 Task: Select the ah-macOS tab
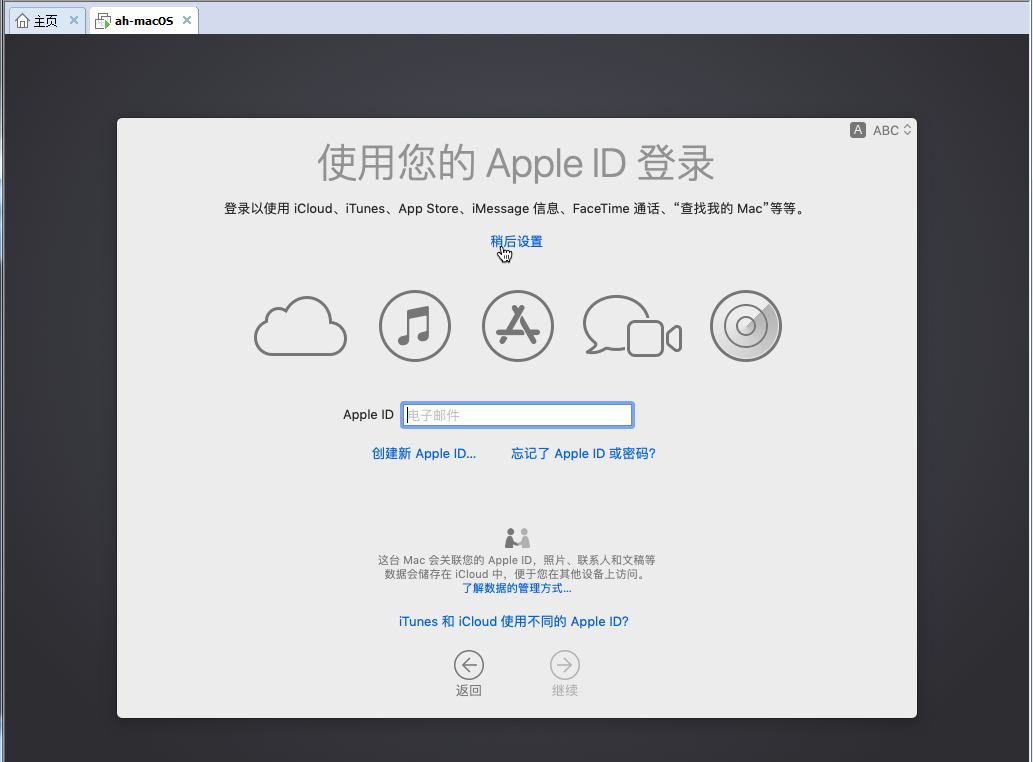point(135,20)
